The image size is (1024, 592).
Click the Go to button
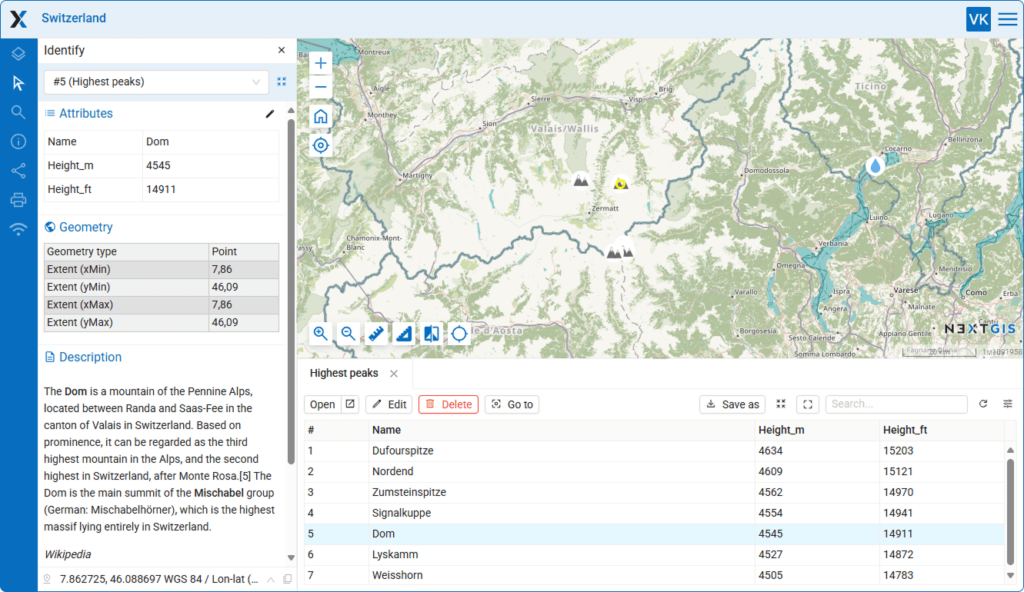[513, 404]
